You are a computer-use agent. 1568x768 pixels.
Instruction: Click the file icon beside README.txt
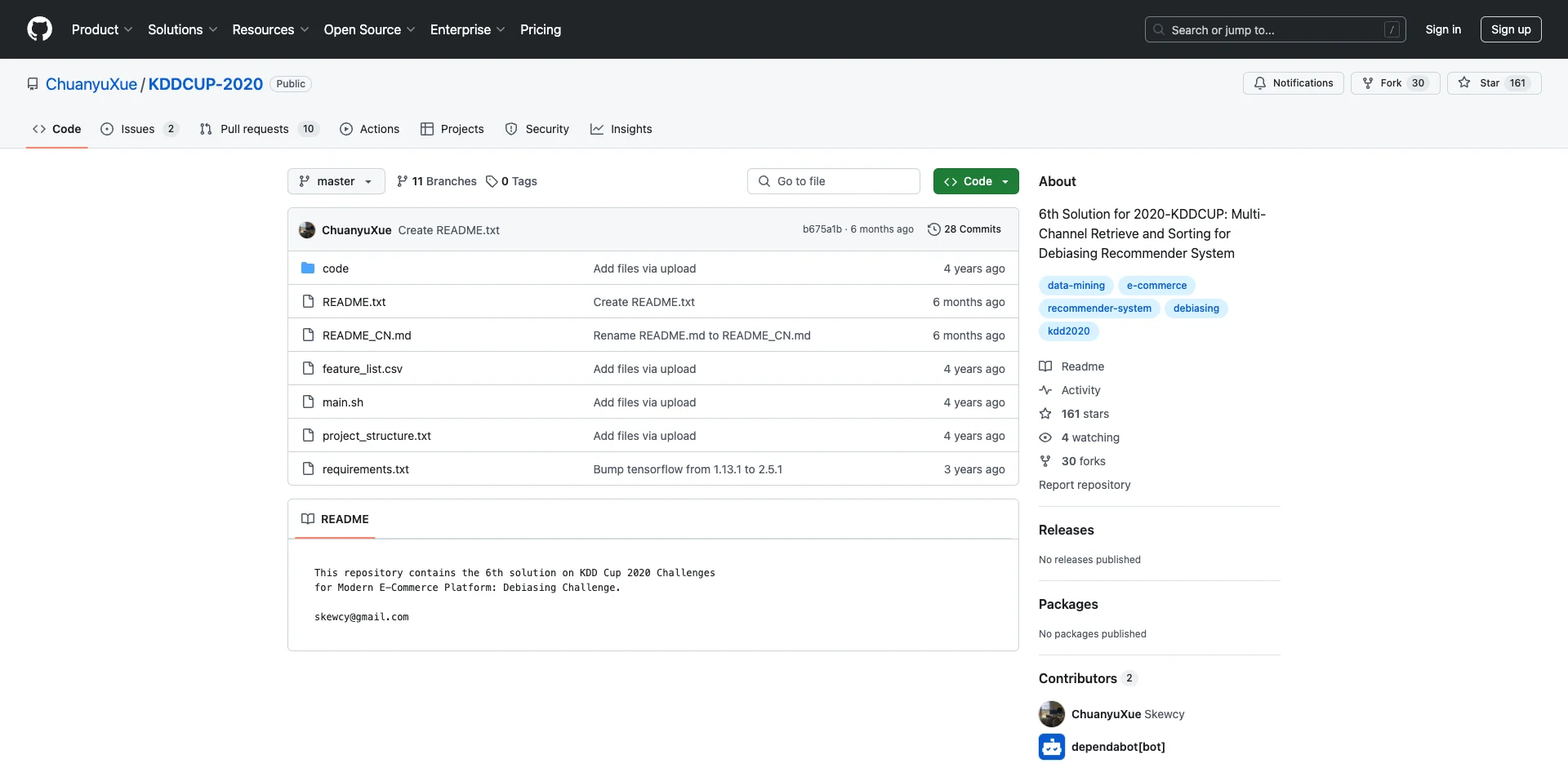[x=308, y=301]
